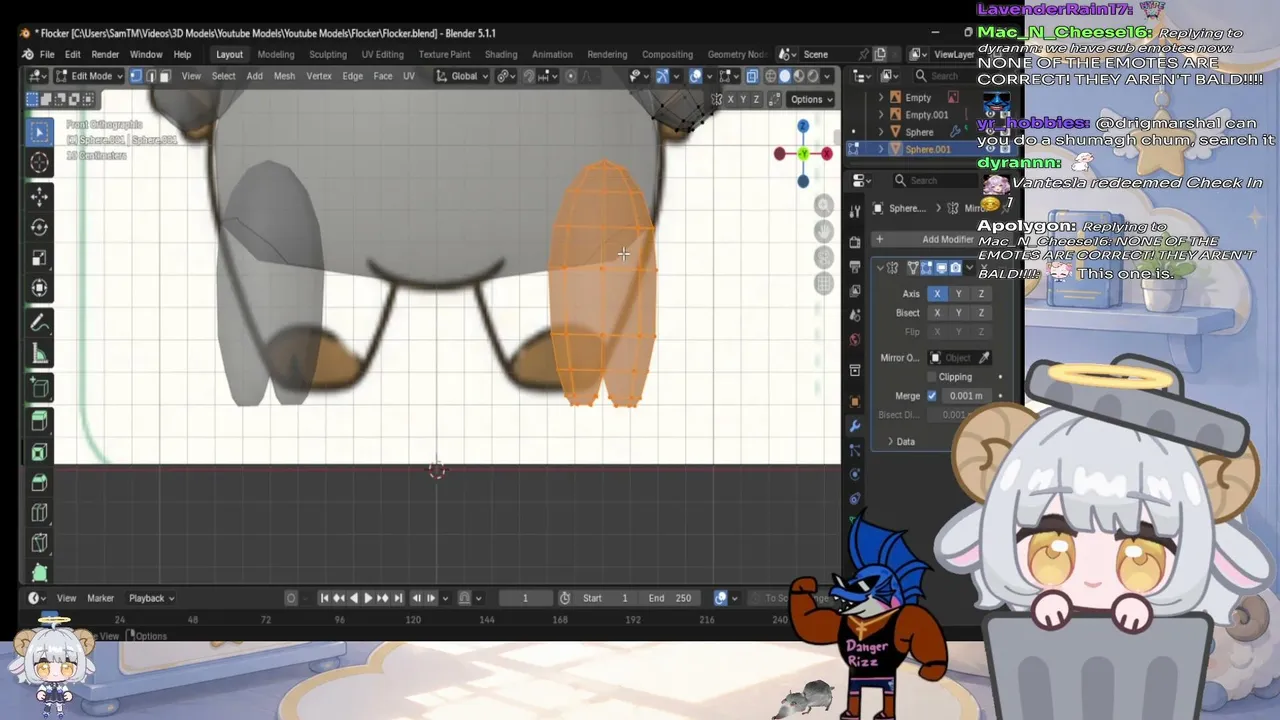Uncheck the Merge checkbox
This screenshot has height=720, width=1280.
[x=932, y=396]
